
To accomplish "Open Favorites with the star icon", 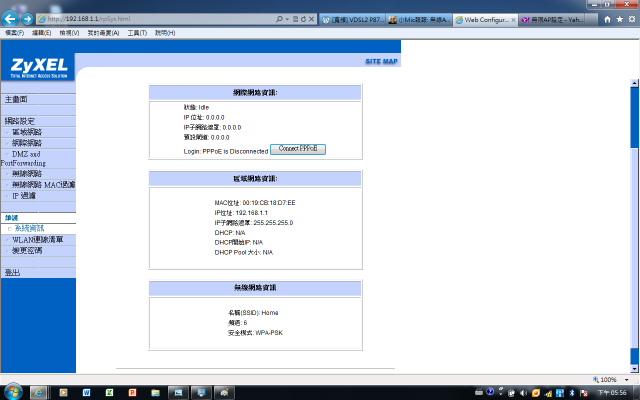I will click(620, 19).
